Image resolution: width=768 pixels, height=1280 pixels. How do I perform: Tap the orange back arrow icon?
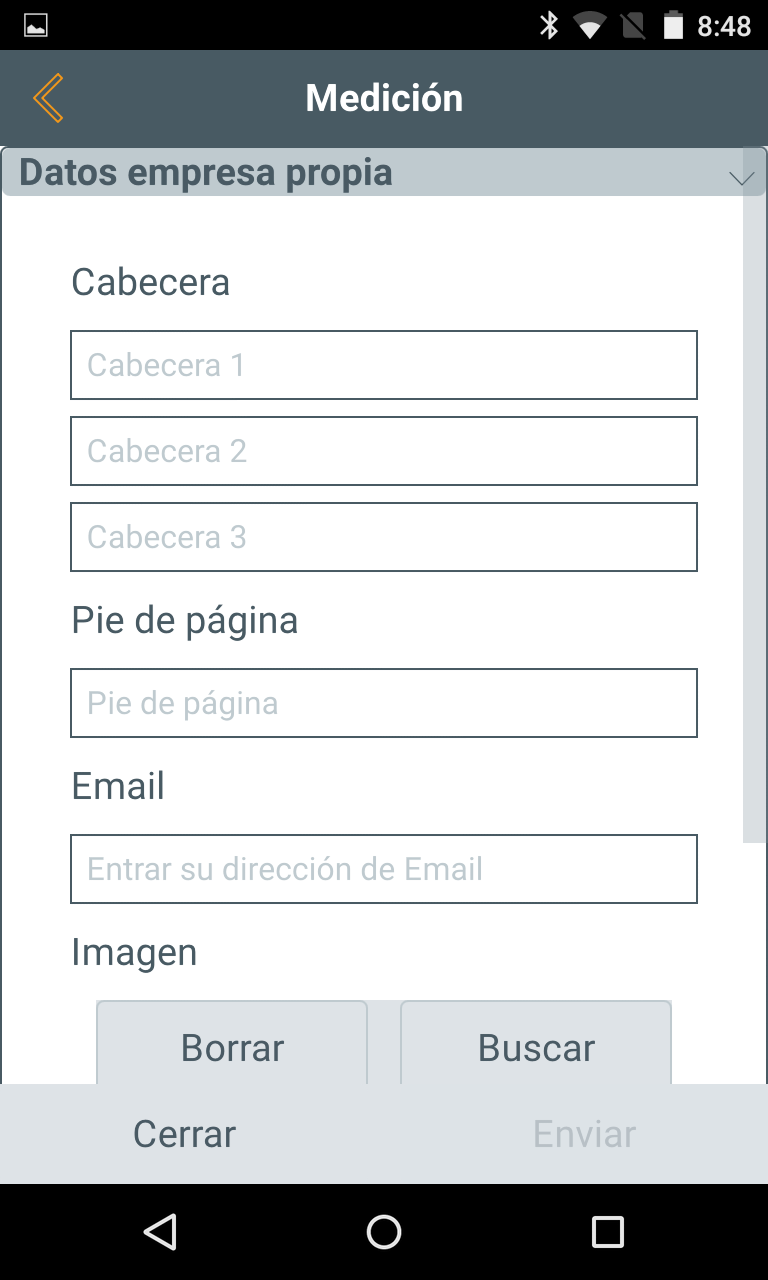47,98
